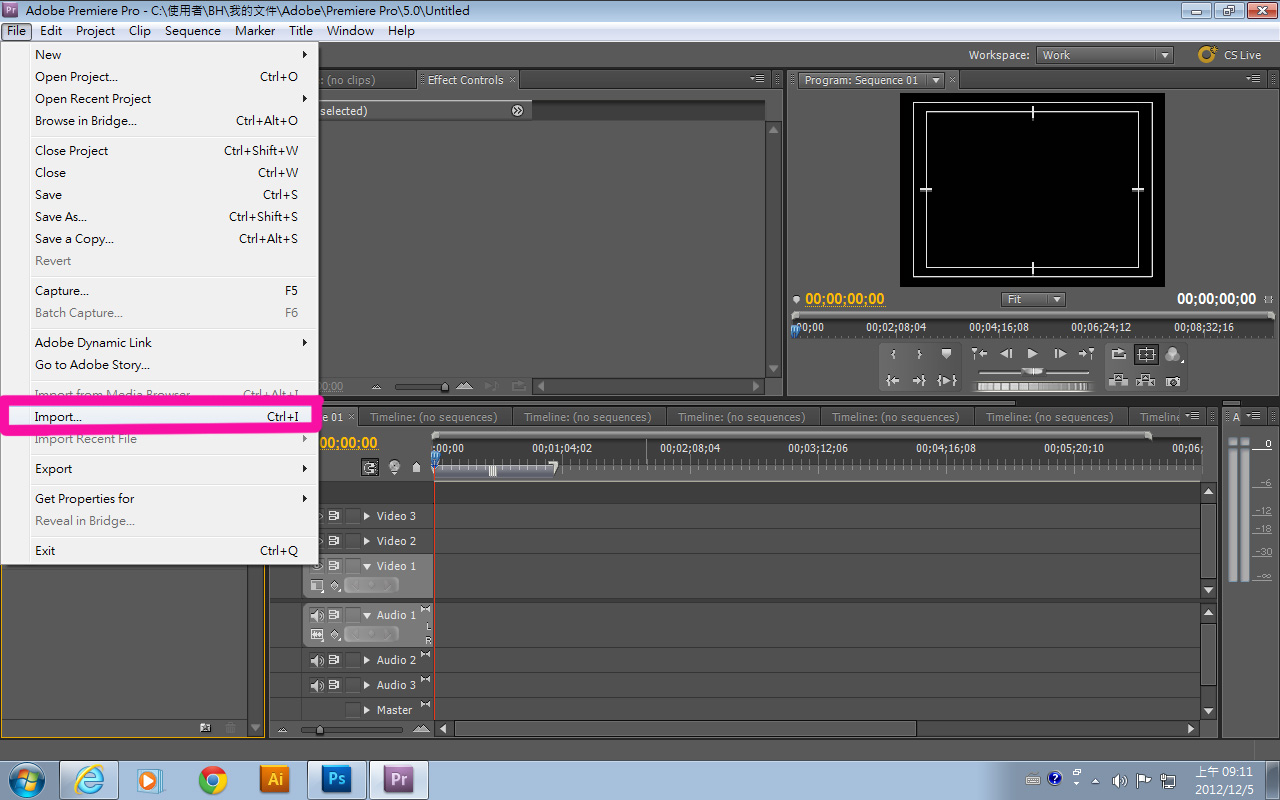Launch Photoshop from the Windows taskbar
This screenshot has height=800, width=1280.
[337, 779]
